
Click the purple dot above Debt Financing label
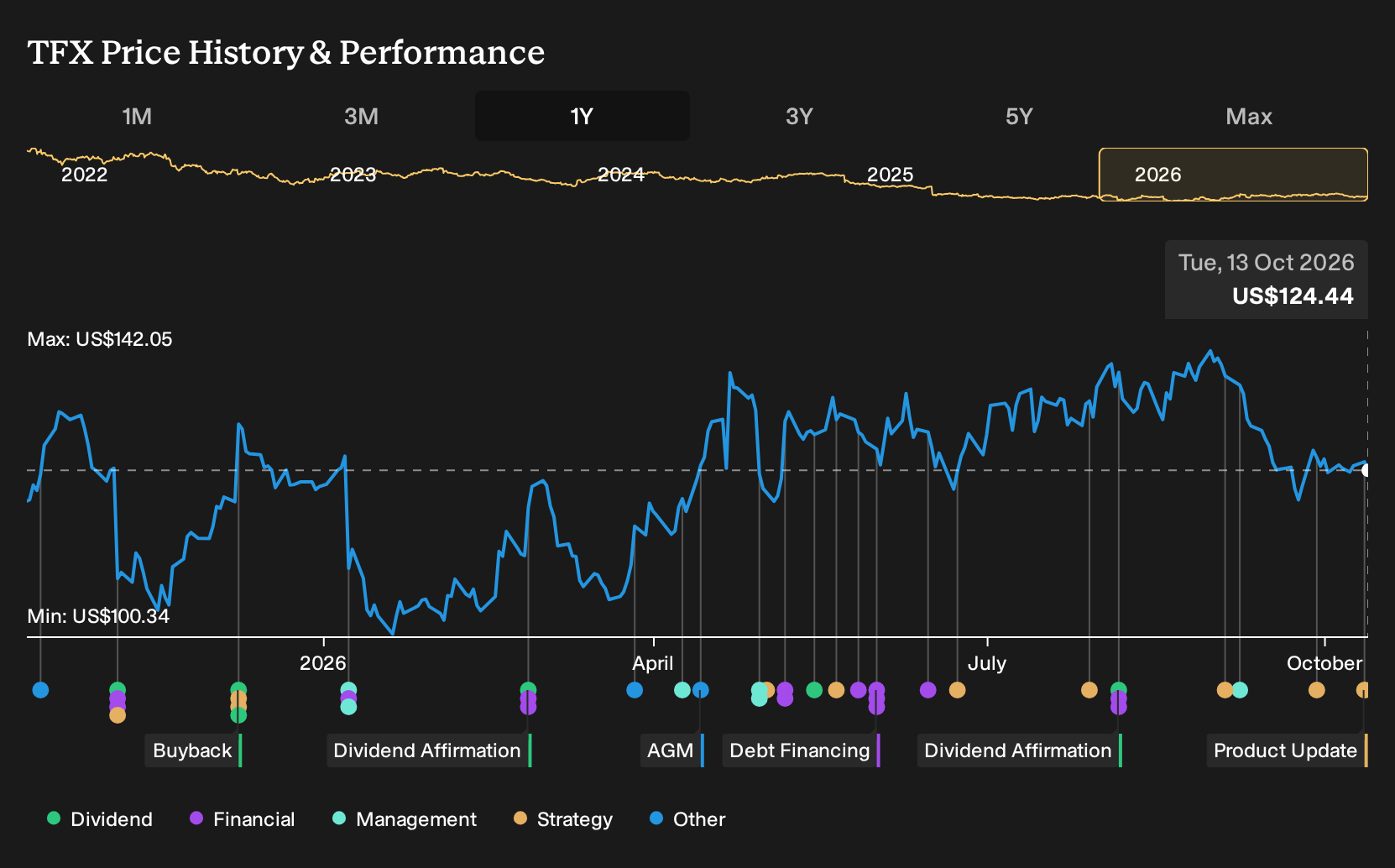point(876,690)
